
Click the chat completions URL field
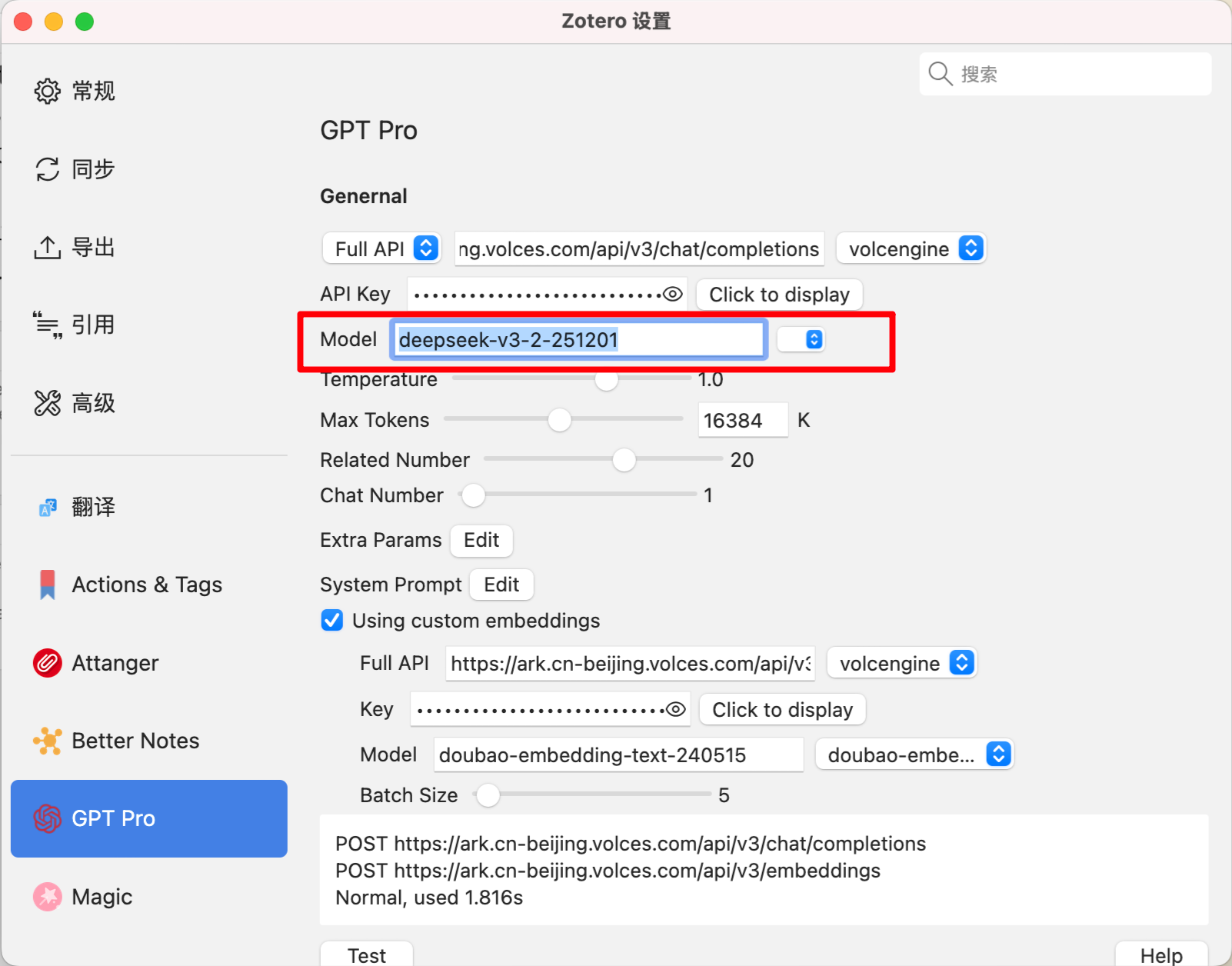pyautogui.click(x=639, y=248)
